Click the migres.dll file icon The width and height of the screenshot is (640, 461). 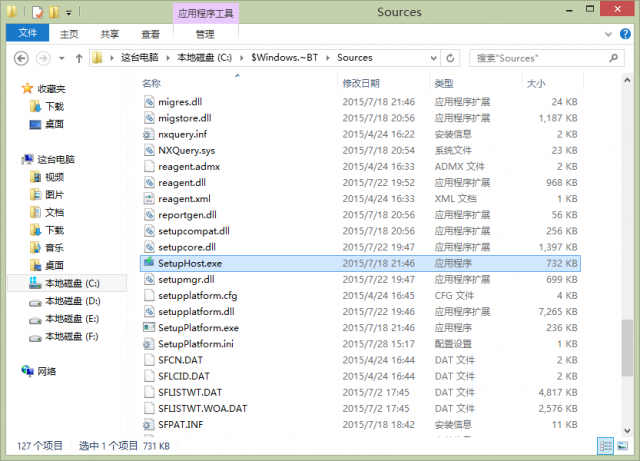[149, 102]
